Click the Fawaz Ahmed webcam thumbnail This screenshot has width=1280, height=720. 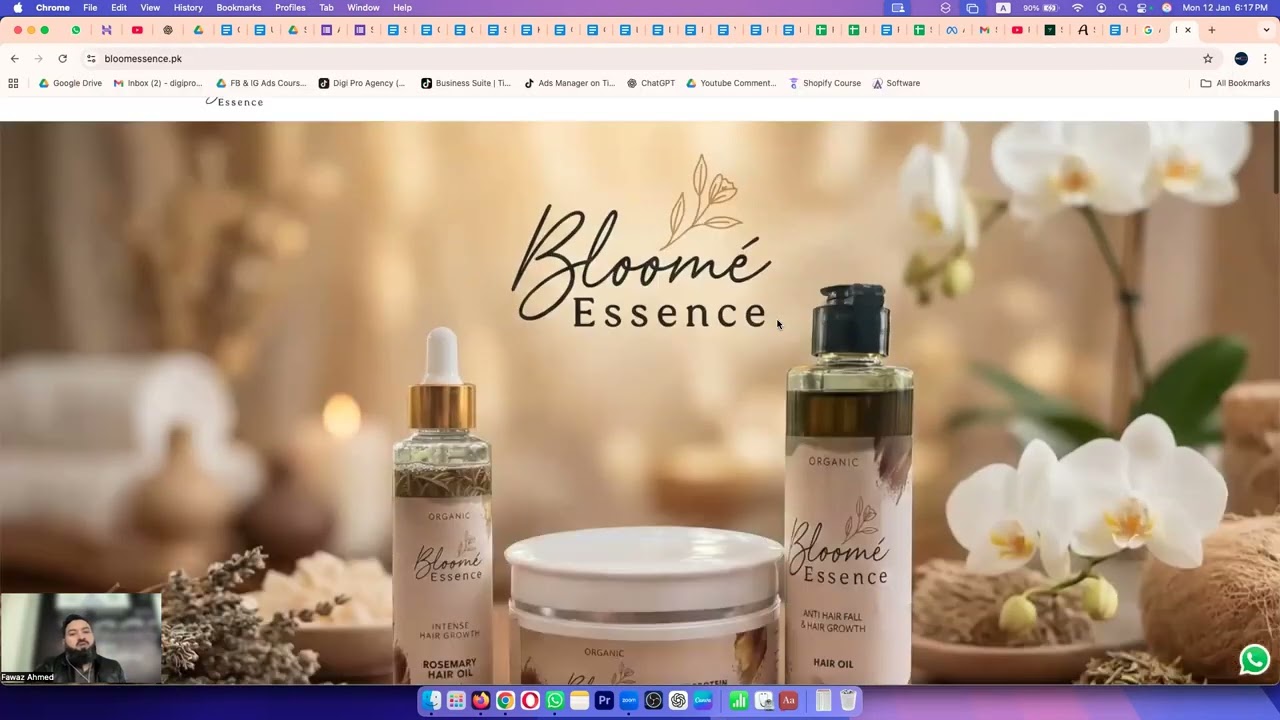click(x=80, y=638)
